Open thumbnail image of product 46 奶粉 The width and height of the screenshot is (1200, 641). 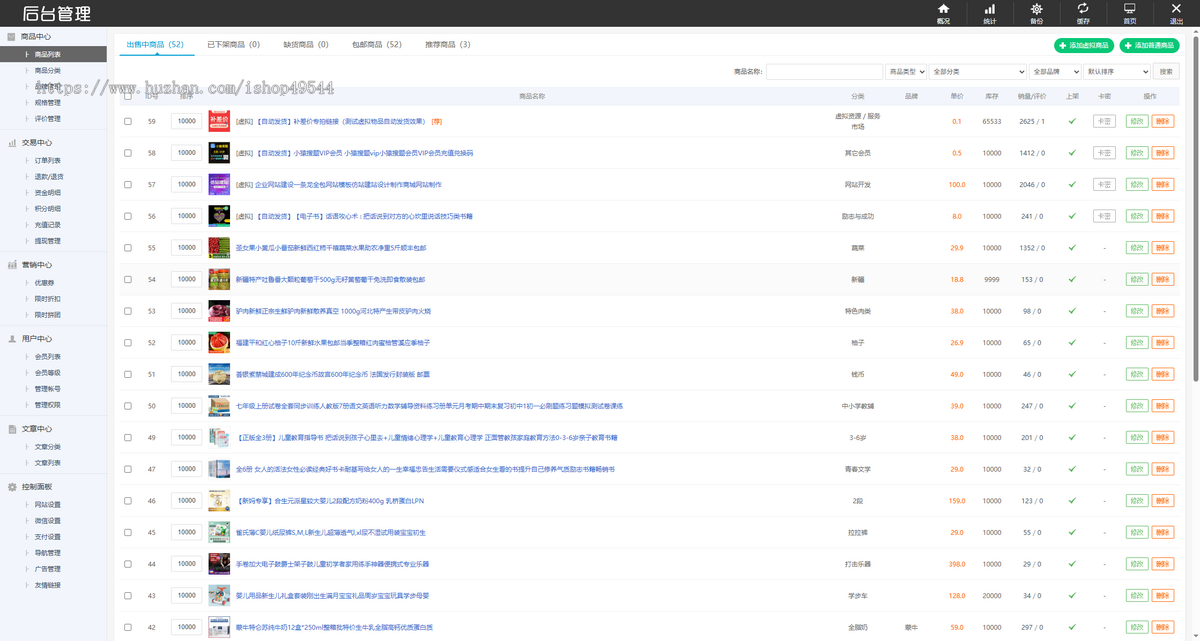pos(219,500)
